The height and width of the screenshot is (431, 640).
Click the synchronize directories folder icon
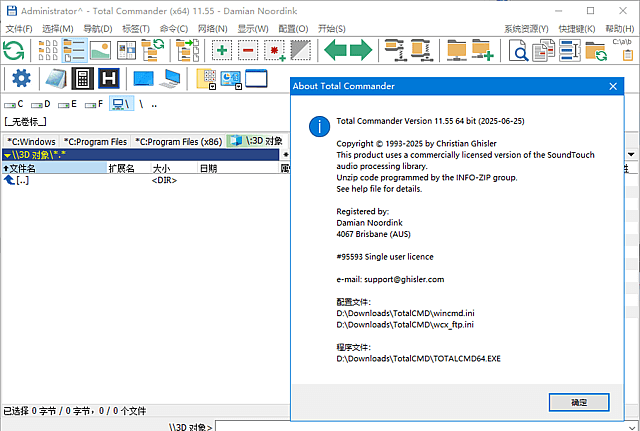[596, 51]
